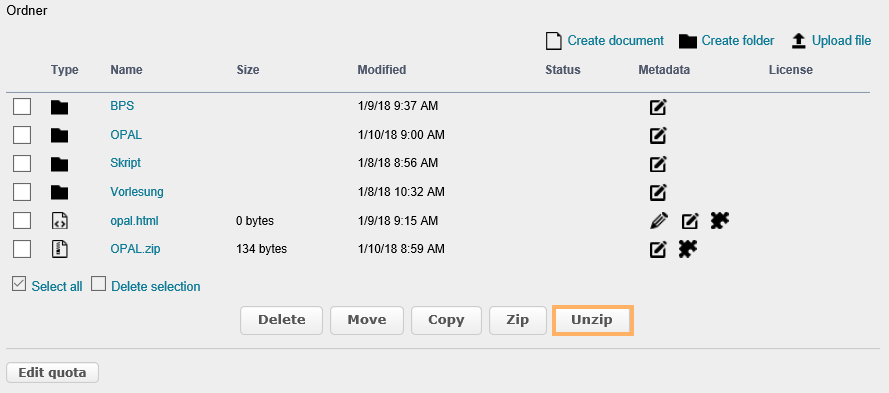The width and height of the screenshot is (889, 393).
Task: Click the OPAL folder type icon
Action: (x=59, y=135)
